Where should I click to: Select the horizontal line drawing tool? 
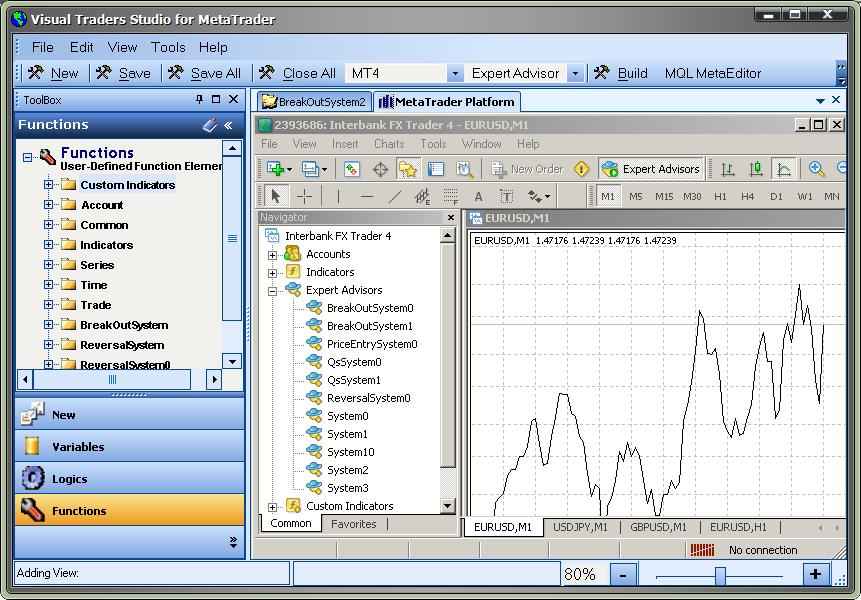click(x=367, y=196)
